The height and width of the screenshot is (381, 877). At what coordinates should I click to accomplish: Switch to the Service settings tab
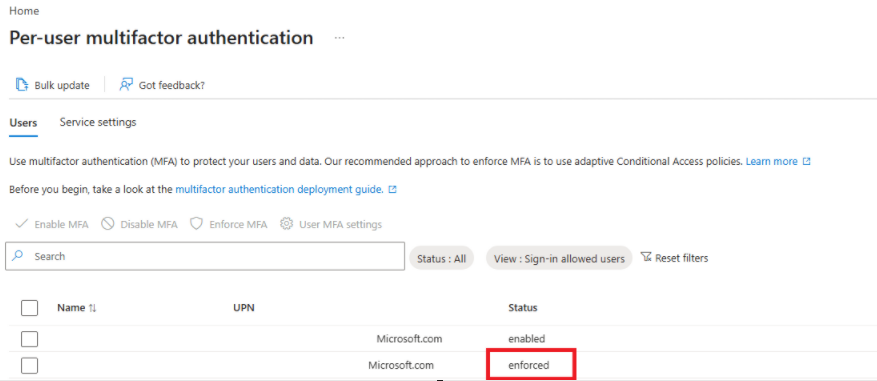[98, 122]
